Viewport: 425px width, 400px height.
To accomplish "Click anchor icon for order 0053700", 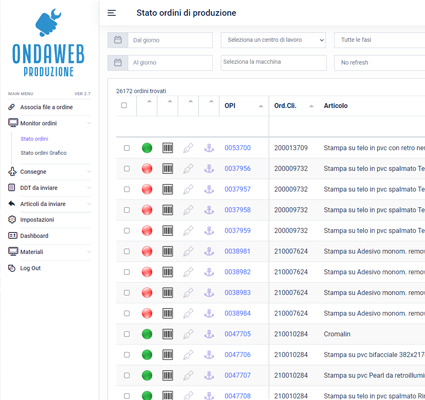I will point(209,148).
